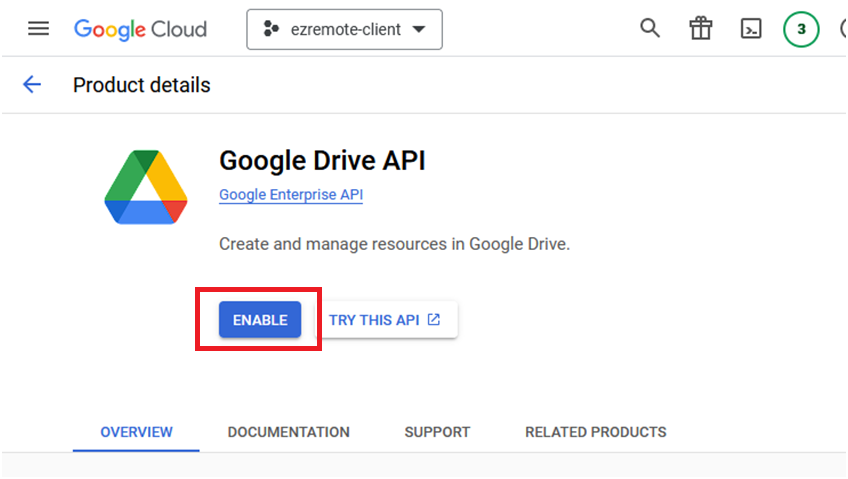The width and height of the screenshot is (848, 479).
Task: Click TRY THIS API button
Action: tap(386, 320)
